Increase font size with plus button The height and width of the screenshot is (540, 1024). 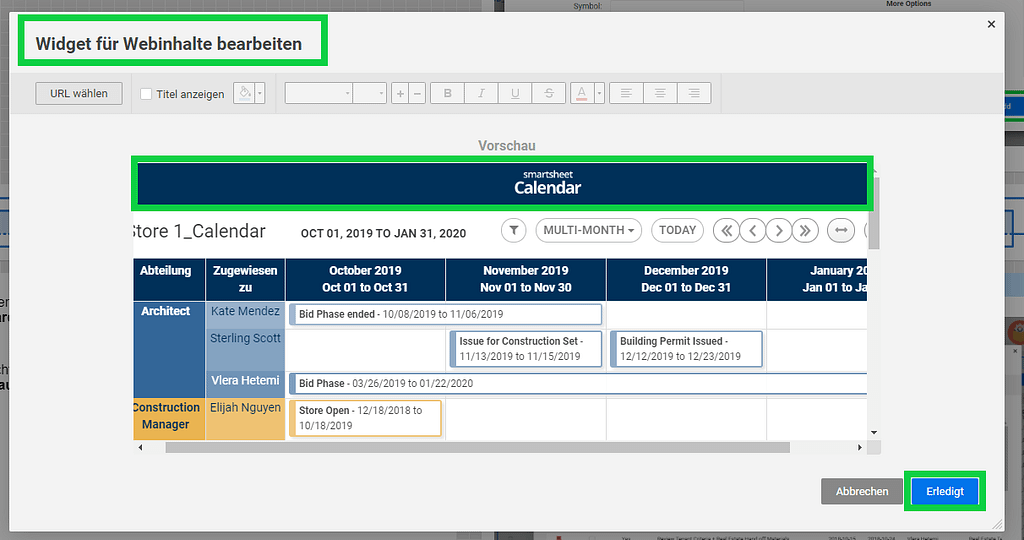coord(400,93)
